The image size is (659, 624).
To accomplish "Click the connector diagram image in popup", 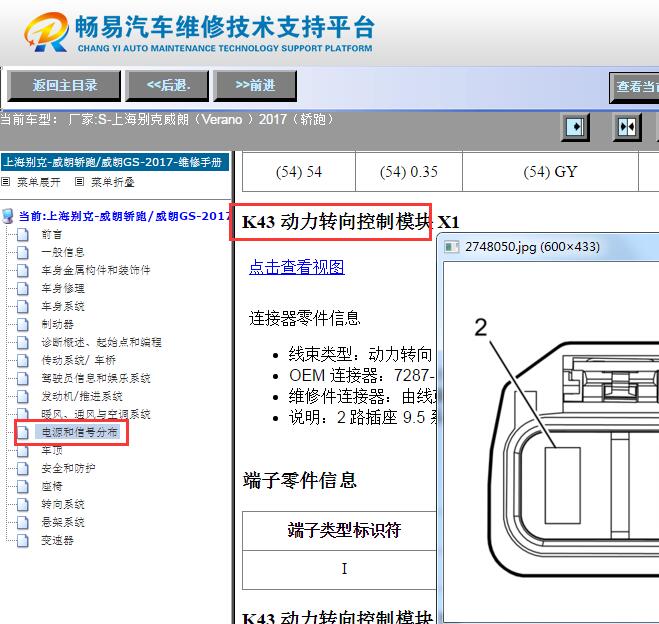I will coord(551,441).
